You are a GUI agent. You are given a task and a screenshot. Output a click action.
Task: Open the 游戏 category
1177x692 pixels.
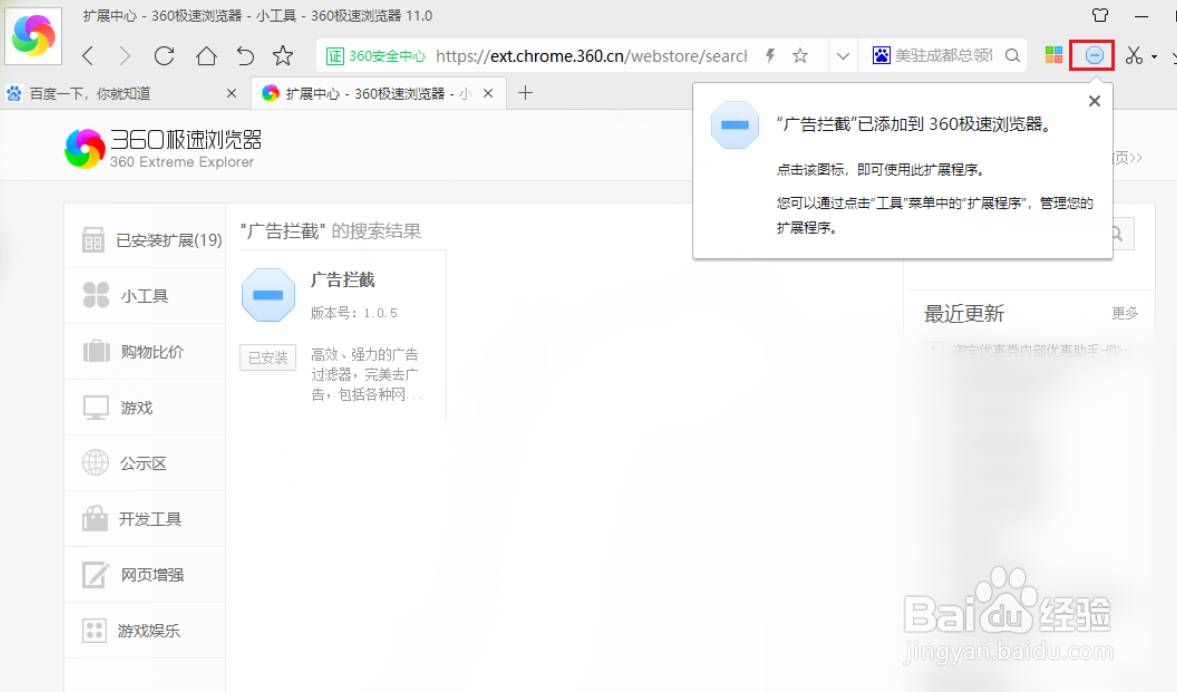(145, 407)
